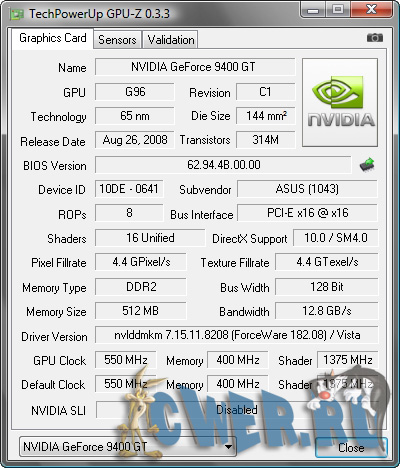400x468 pixels.
Task: Click the 'Default Clock' label text
Action: (53, 385)
